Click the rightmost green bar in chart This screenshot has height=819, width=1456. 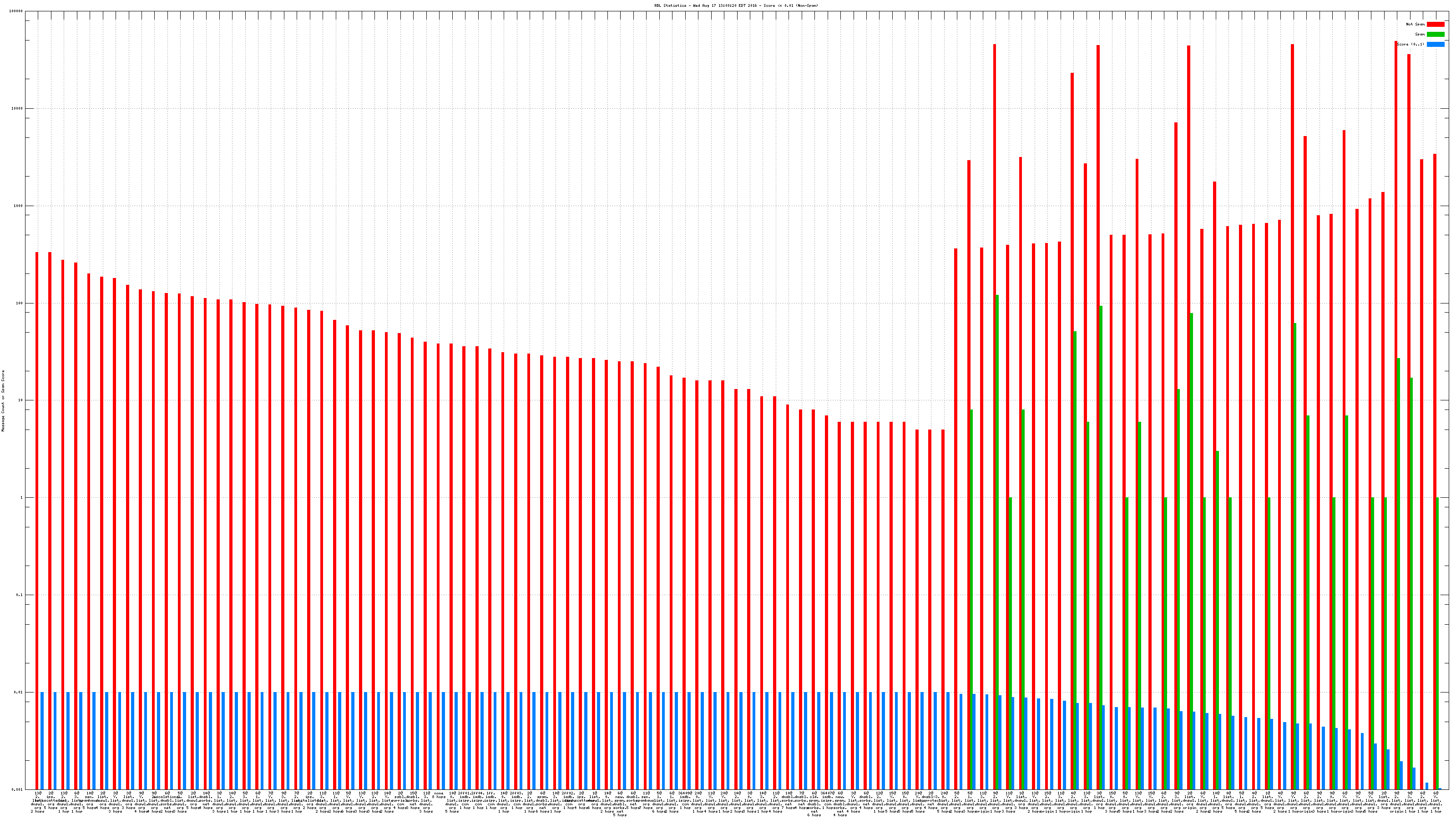(x=1437, y=643)
